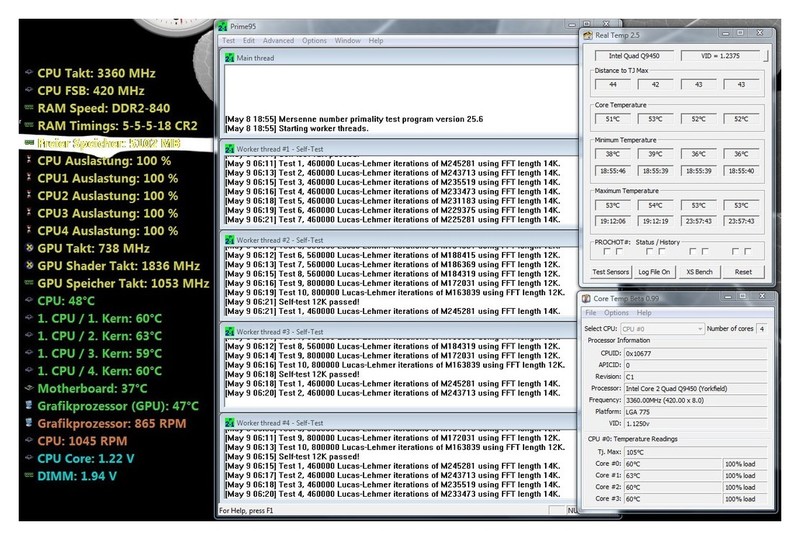This screenshot has height=540, width=800.
Task: Toggle fourth core's PROCHOT status checkbox
Action: (735, 252)
